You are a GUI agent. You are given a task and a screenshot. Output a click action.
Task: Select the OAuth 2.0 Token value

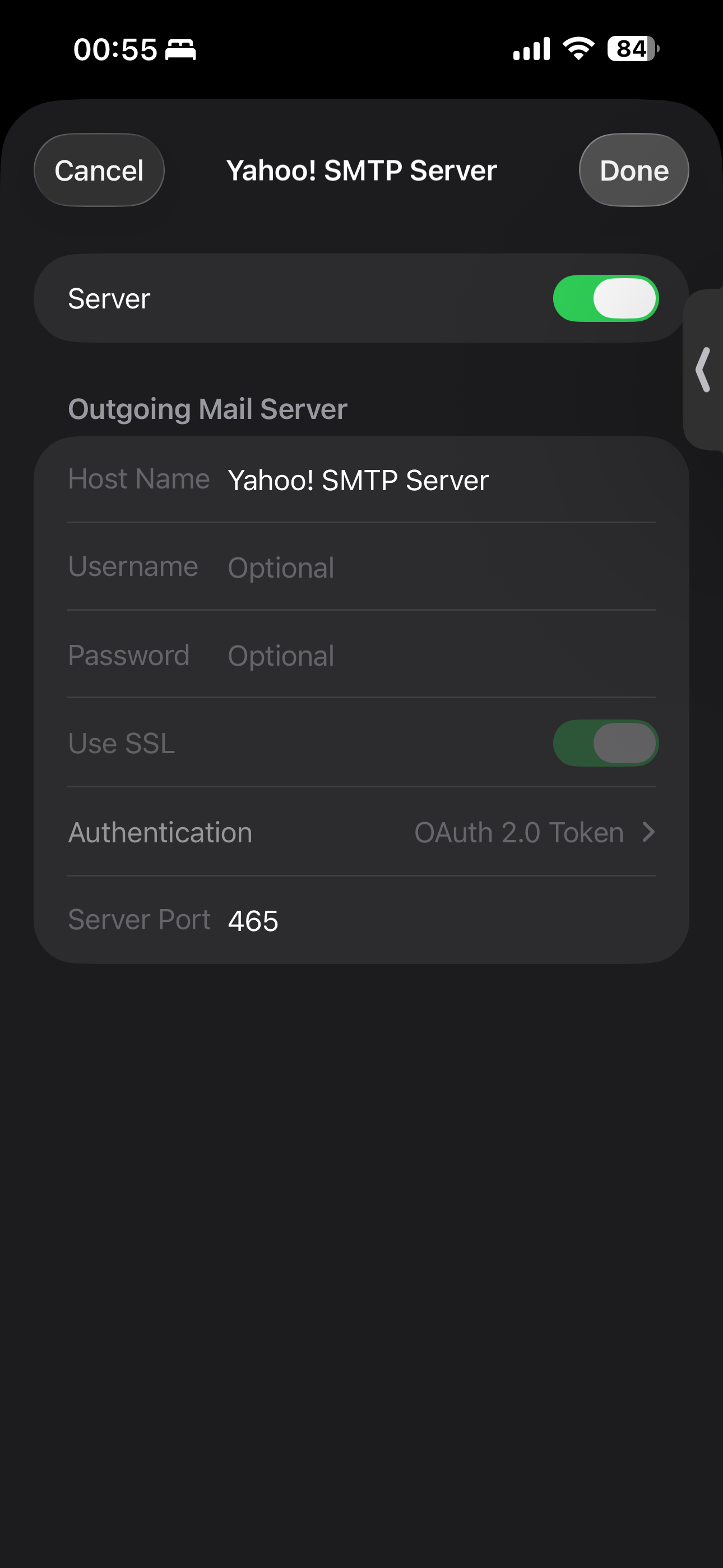518,832
